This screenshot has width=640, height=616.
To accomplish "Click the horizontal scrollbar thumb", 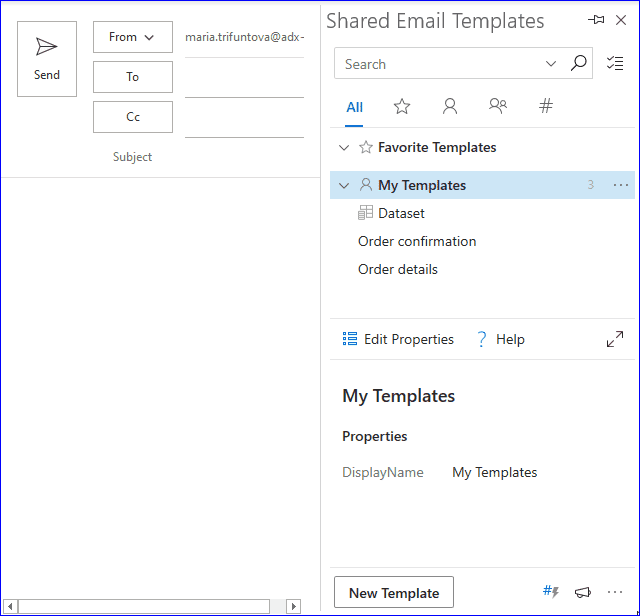I will pyautogui.click(x=144, y=606).
